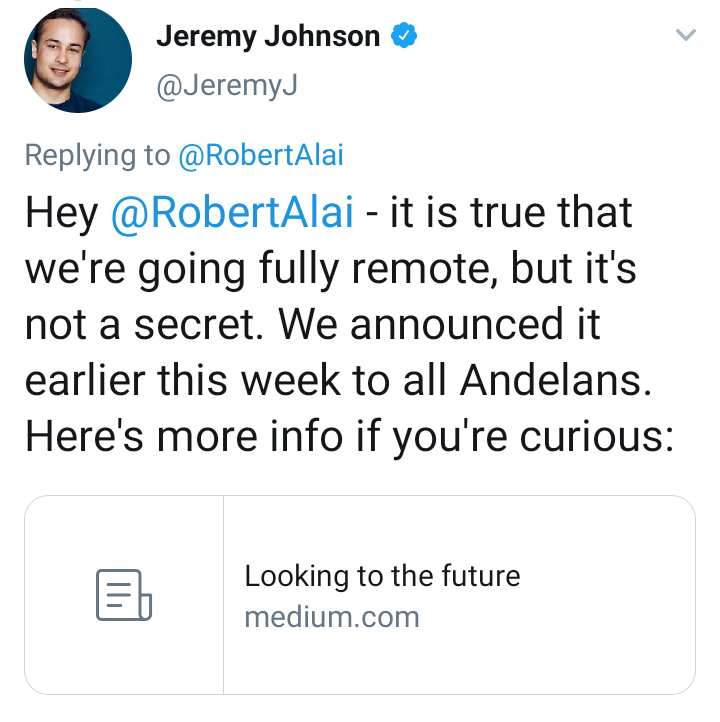Click the medium.com domain text
This screenshot has width=720, height=722.
click(332, 617)
